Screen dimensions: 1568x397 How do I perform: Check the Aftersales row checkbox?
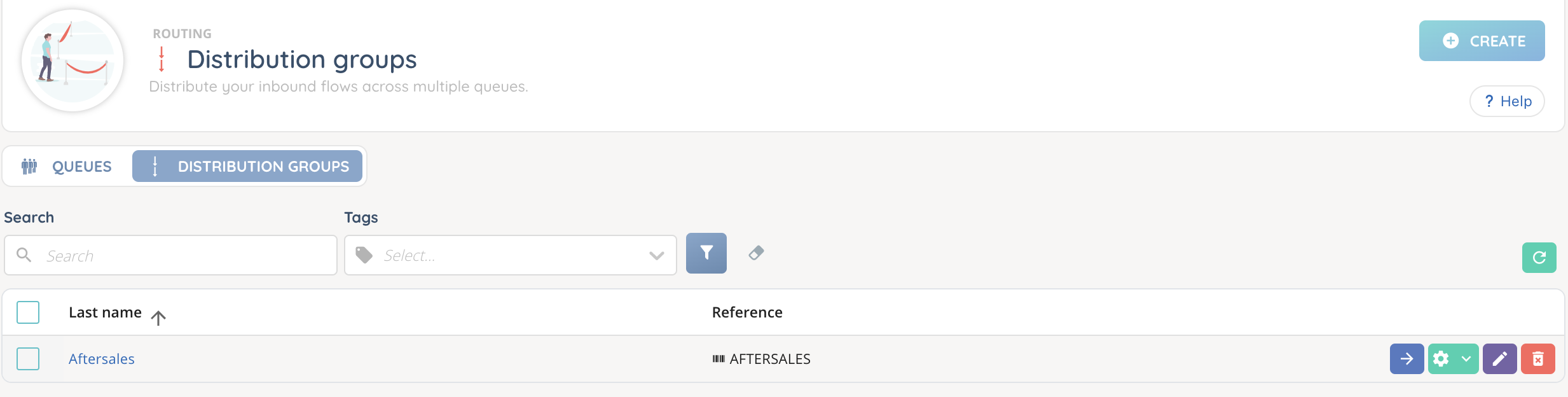28,359
